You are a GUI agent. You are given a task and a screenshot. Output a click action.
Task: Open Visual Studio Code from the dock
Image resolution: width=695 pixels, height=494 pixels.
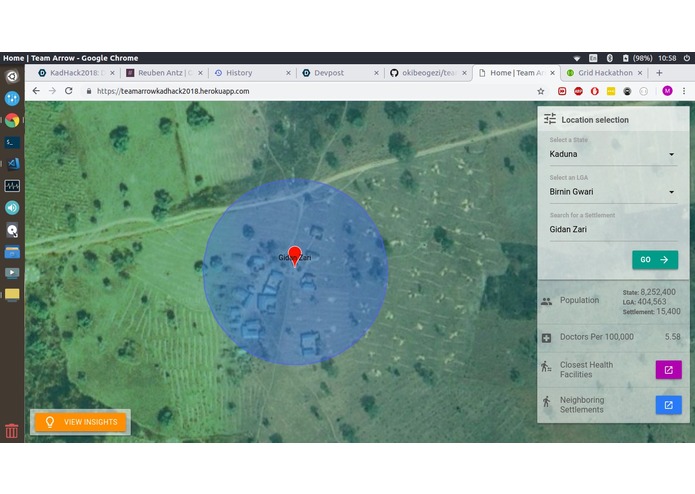pos(12,163)
